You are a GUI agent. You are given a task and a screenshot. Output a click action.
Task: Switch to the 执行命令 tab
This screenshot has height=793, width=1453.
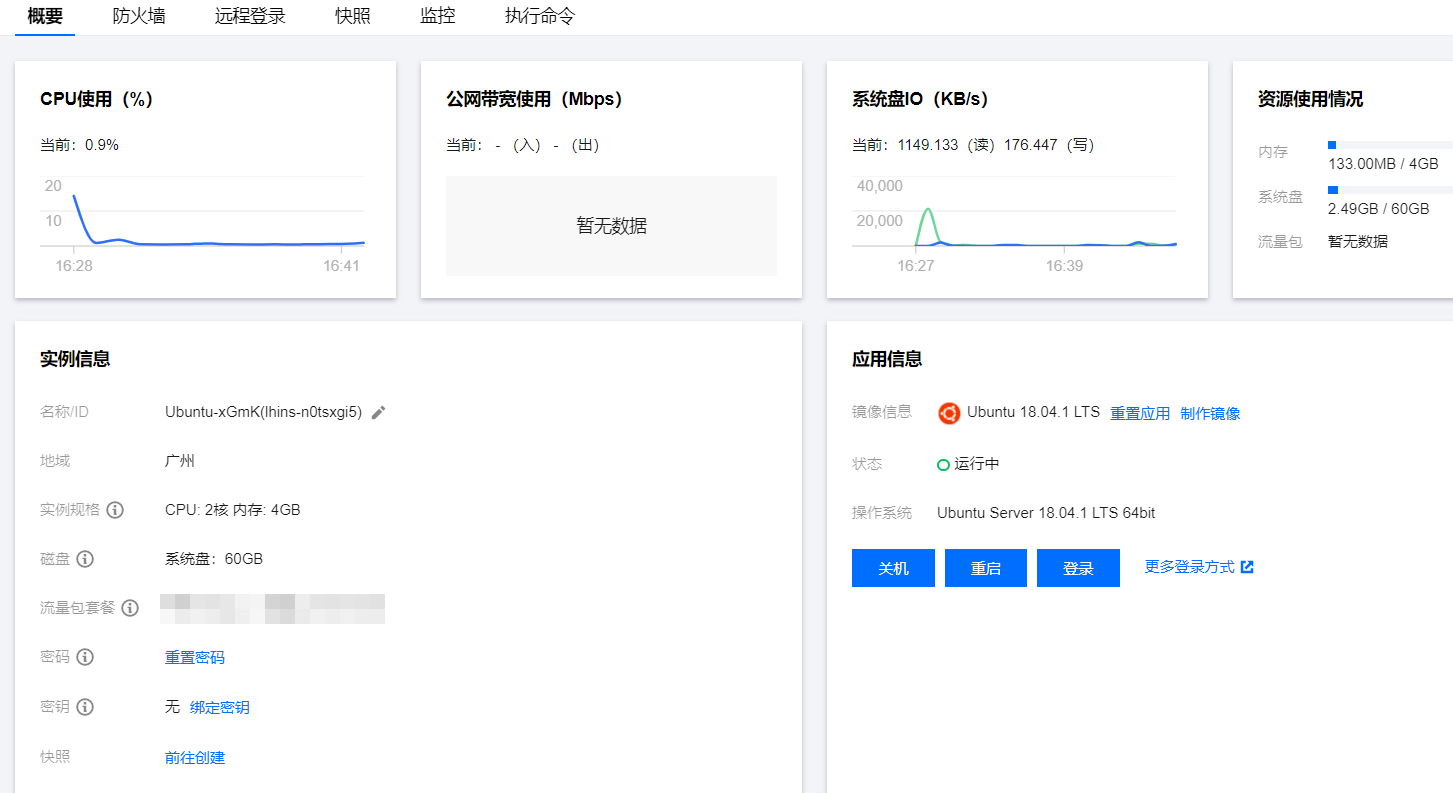pyautogui.click(x=538, y=16)
